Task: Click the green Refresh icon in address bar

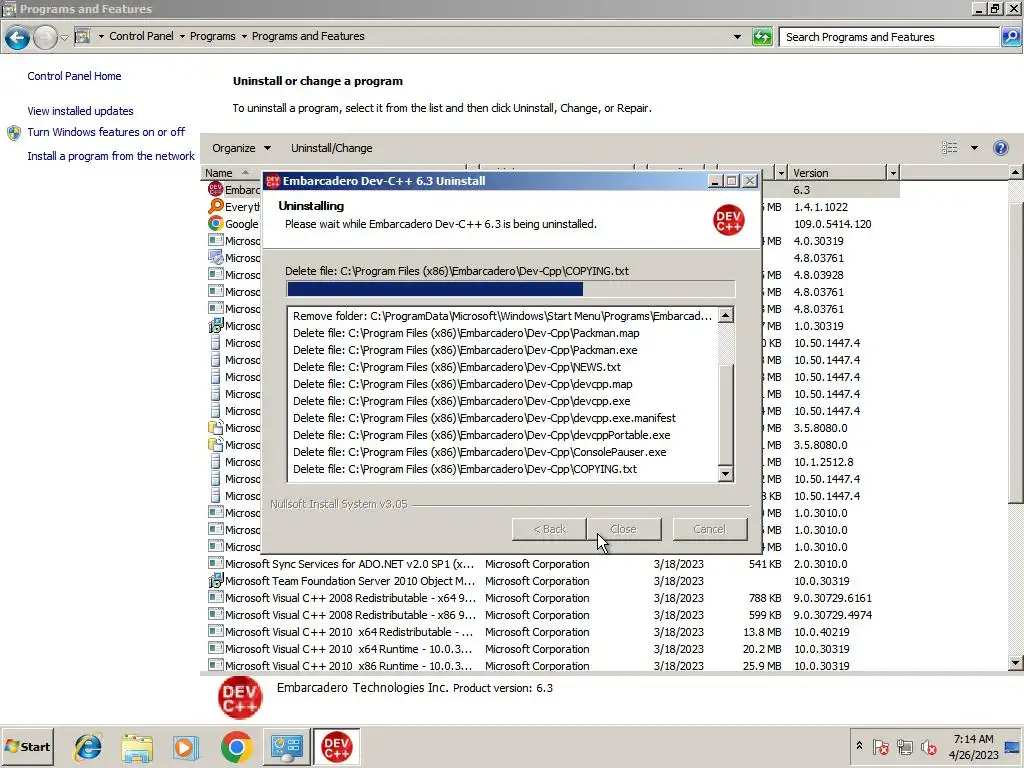Action: coord(762,37)
